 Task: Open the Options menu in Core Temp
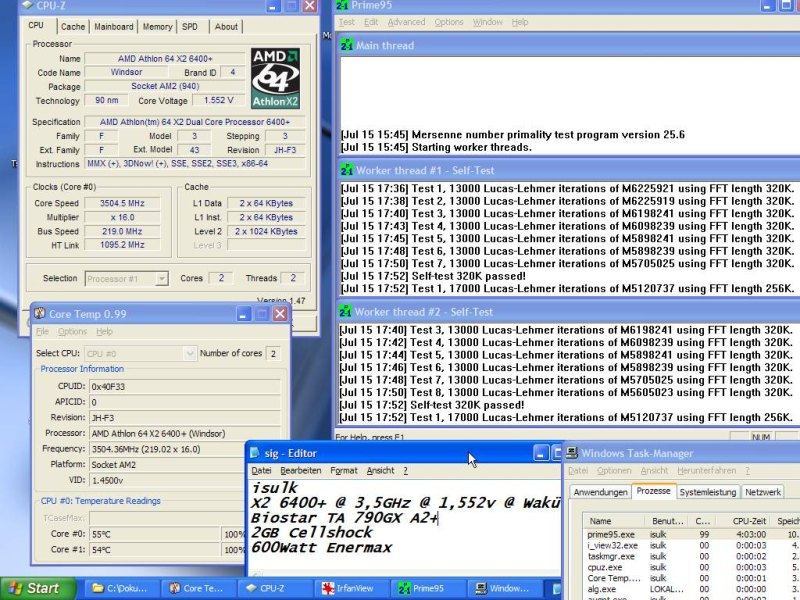coord(72,332)
